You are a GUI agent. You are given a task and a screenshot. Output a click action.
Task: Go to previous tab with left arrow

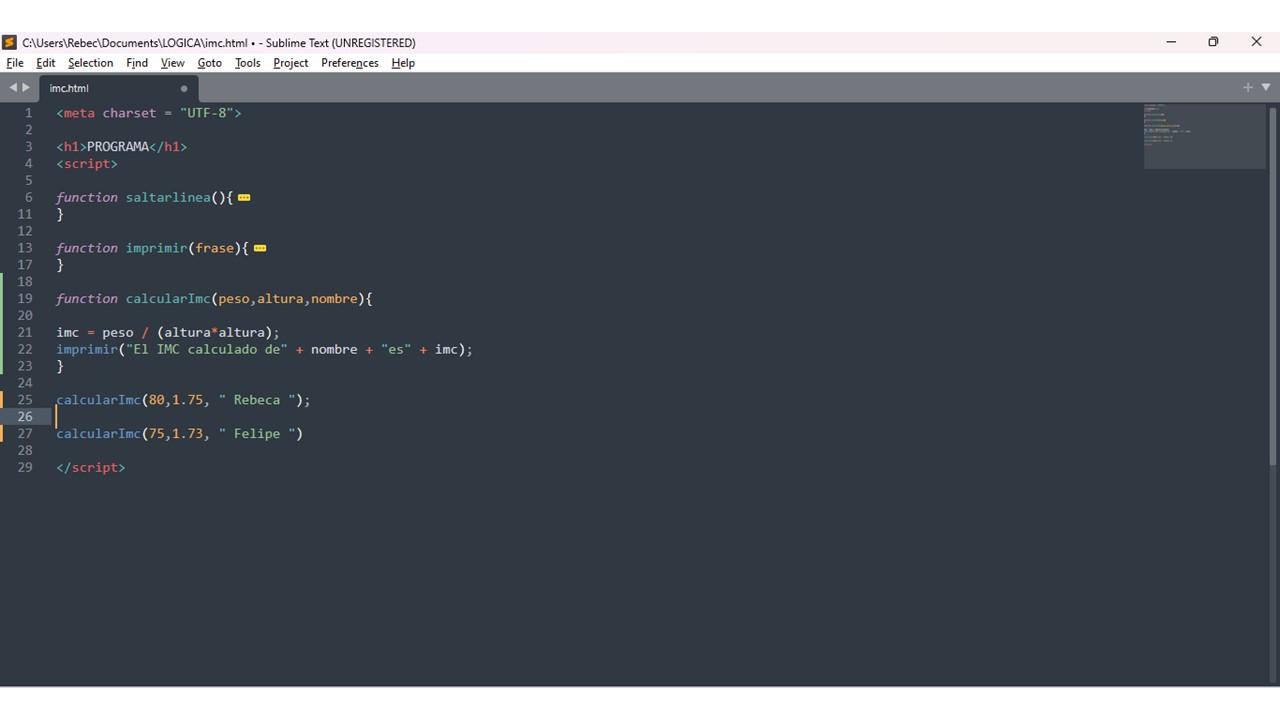[13, 88]
